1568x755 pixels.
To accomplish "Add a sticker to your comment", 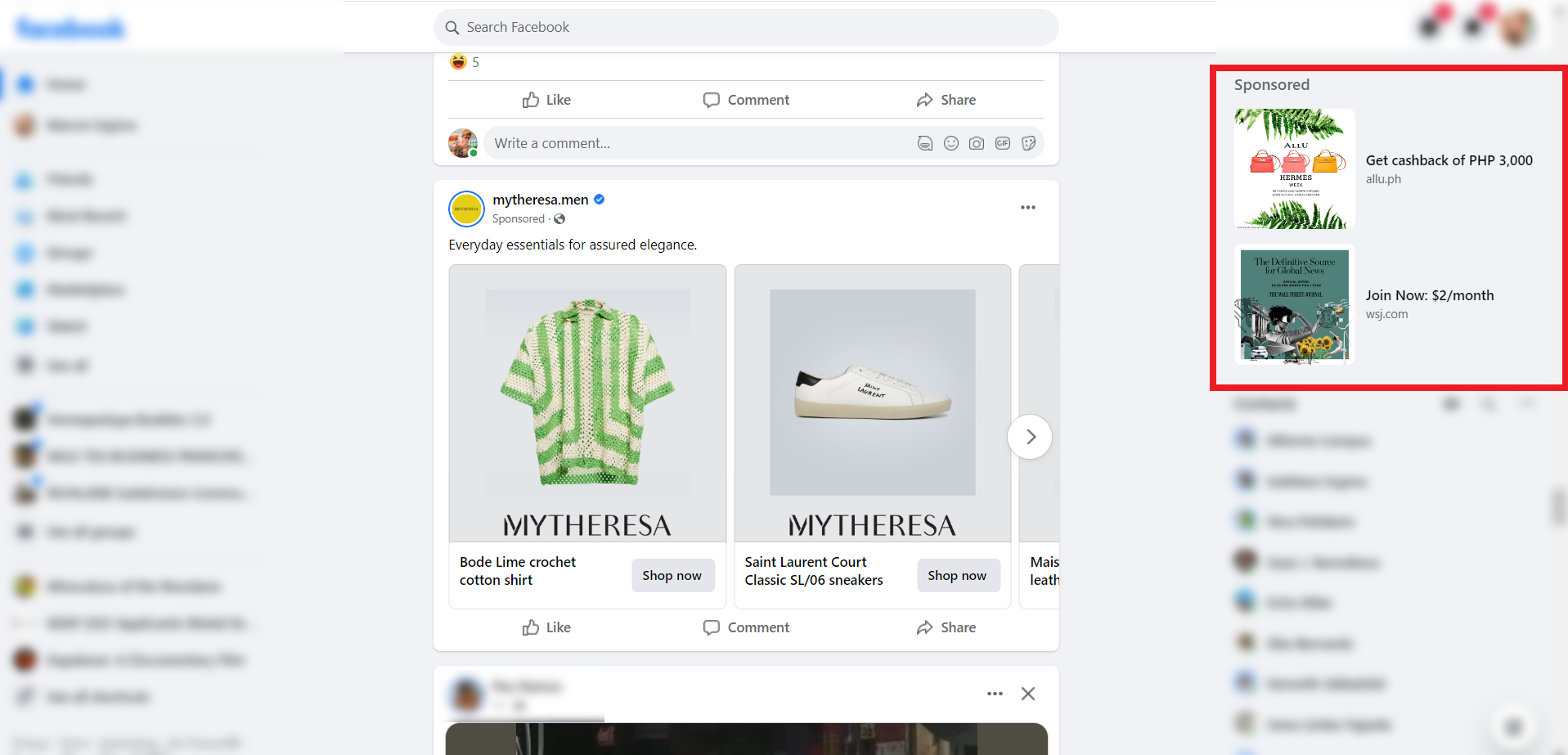I will 1029,142.
